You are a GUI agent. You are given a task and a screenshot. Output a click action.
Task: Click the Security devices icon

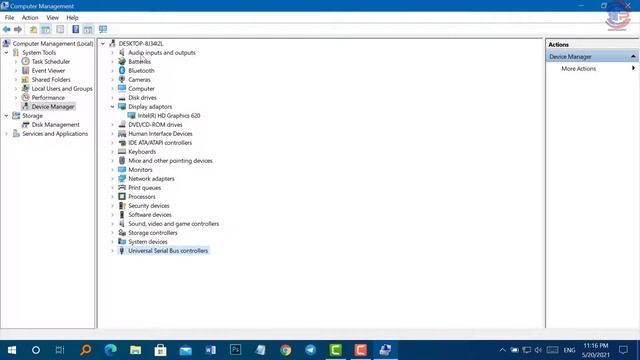coord(122,205)
